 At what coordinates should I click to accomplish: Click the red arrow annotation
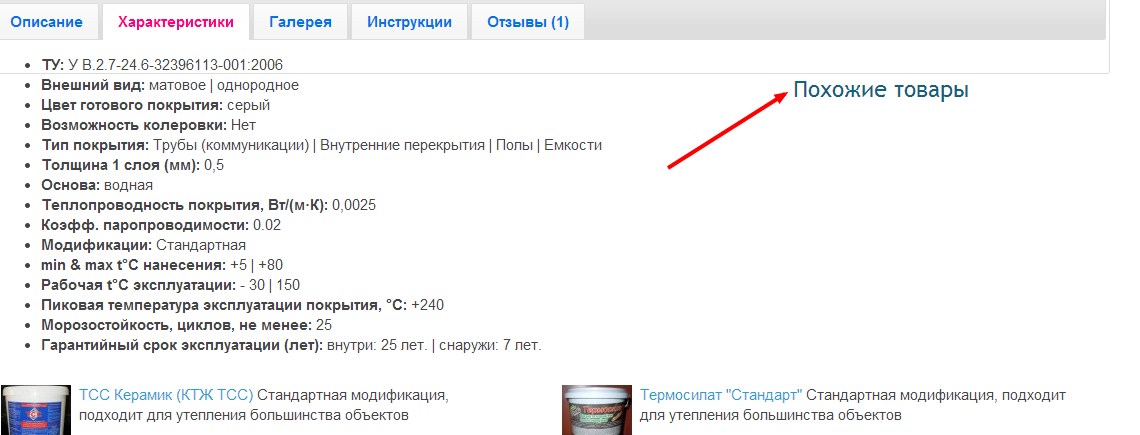pyautogui.click(x=728, y=130)
